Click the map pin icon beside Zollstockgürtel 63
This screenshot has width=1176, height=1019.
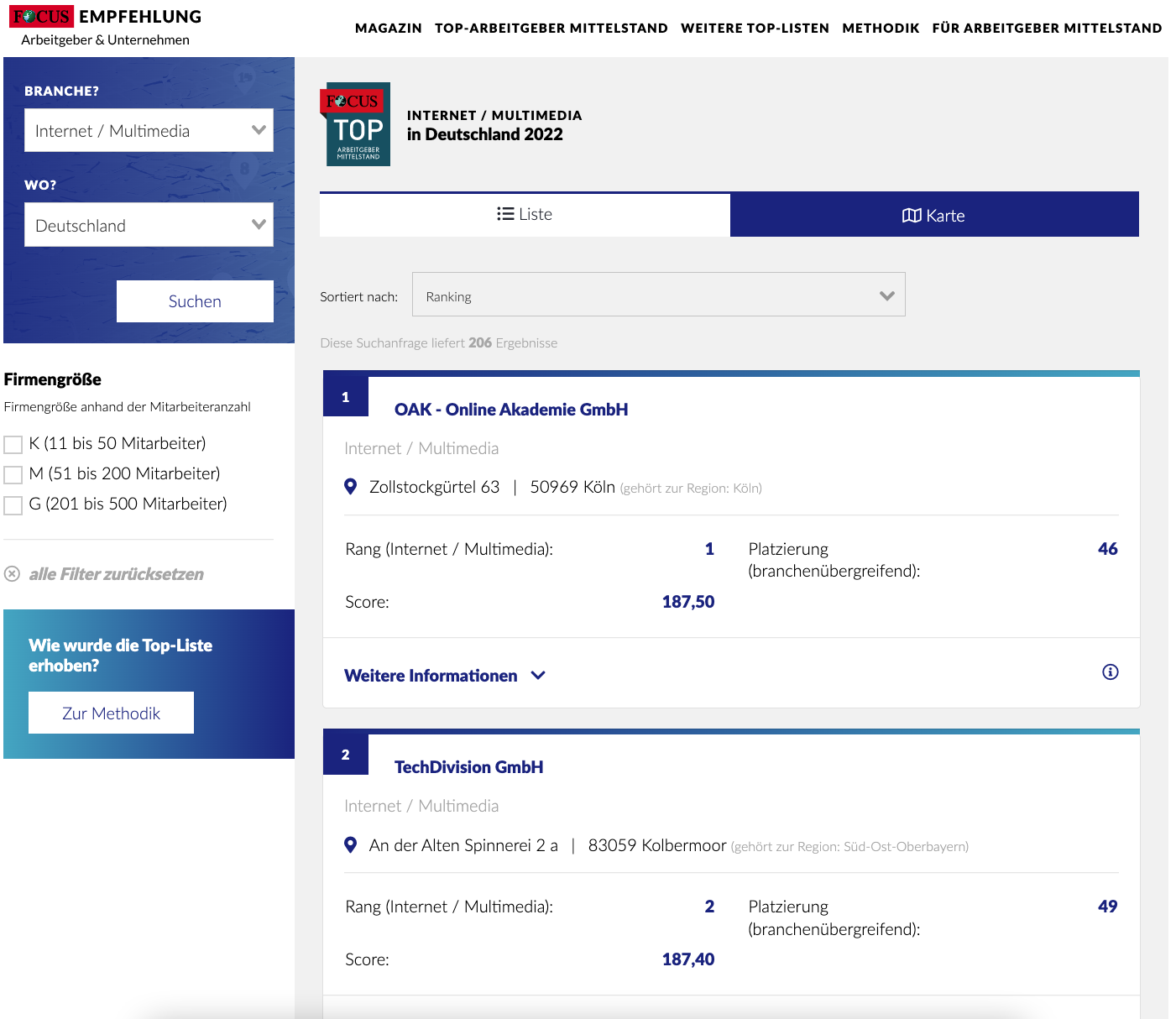click(351, 487)
